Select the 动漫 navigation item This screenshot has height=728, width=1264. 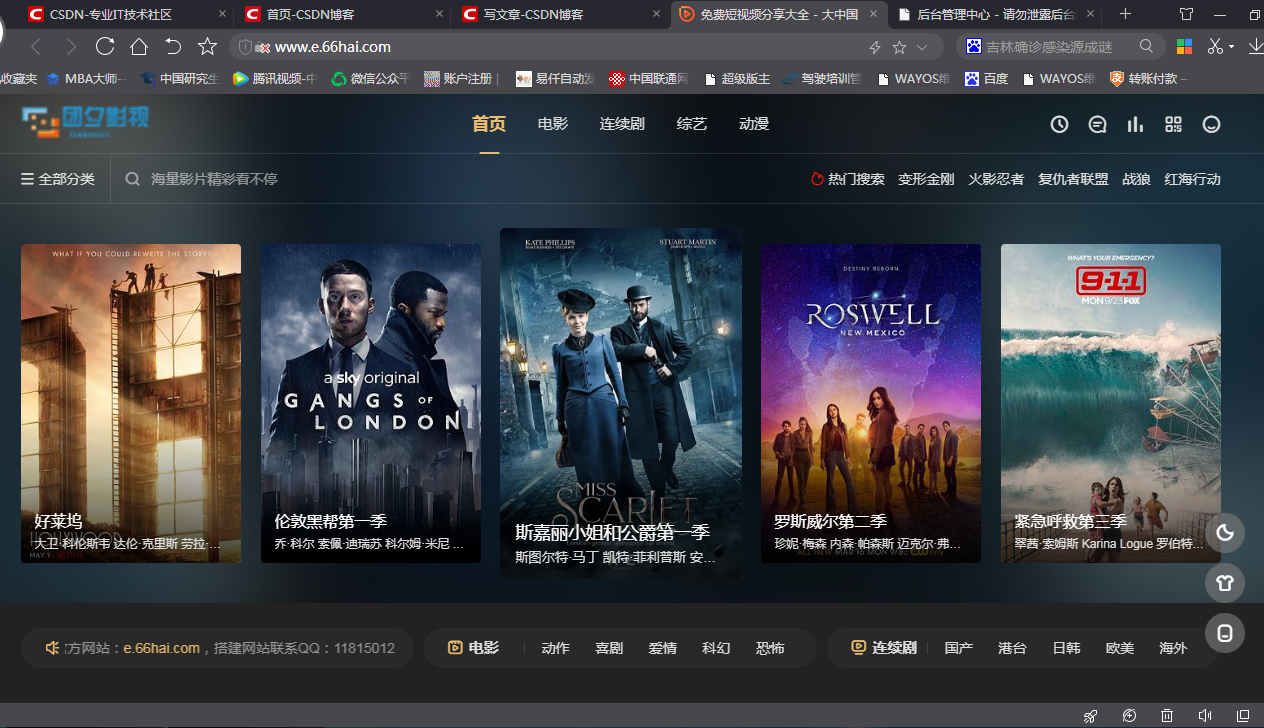(x=754, y=124)
